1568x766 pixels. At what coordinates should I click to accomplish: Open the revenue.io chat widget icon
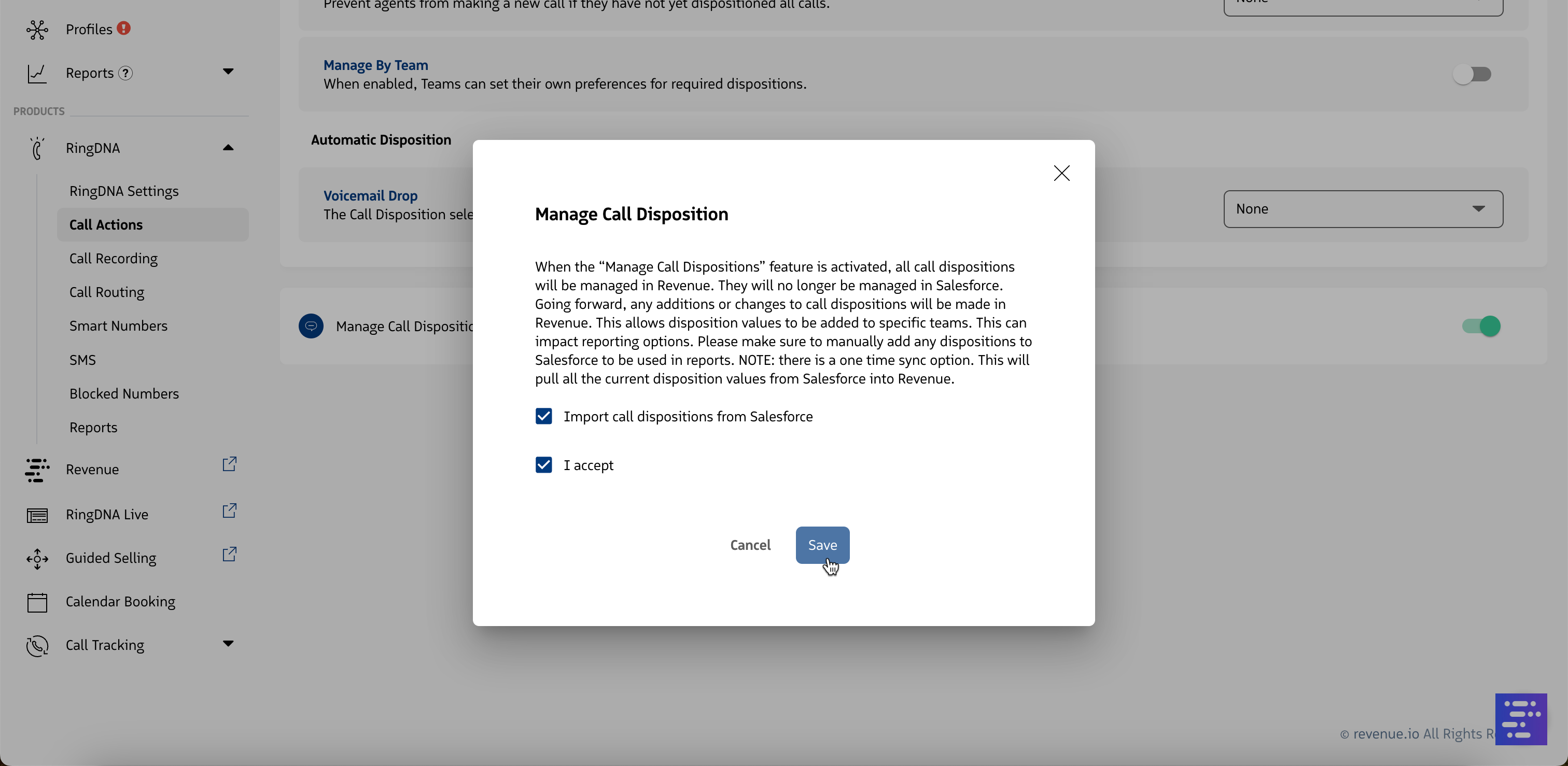point(1520,718)
